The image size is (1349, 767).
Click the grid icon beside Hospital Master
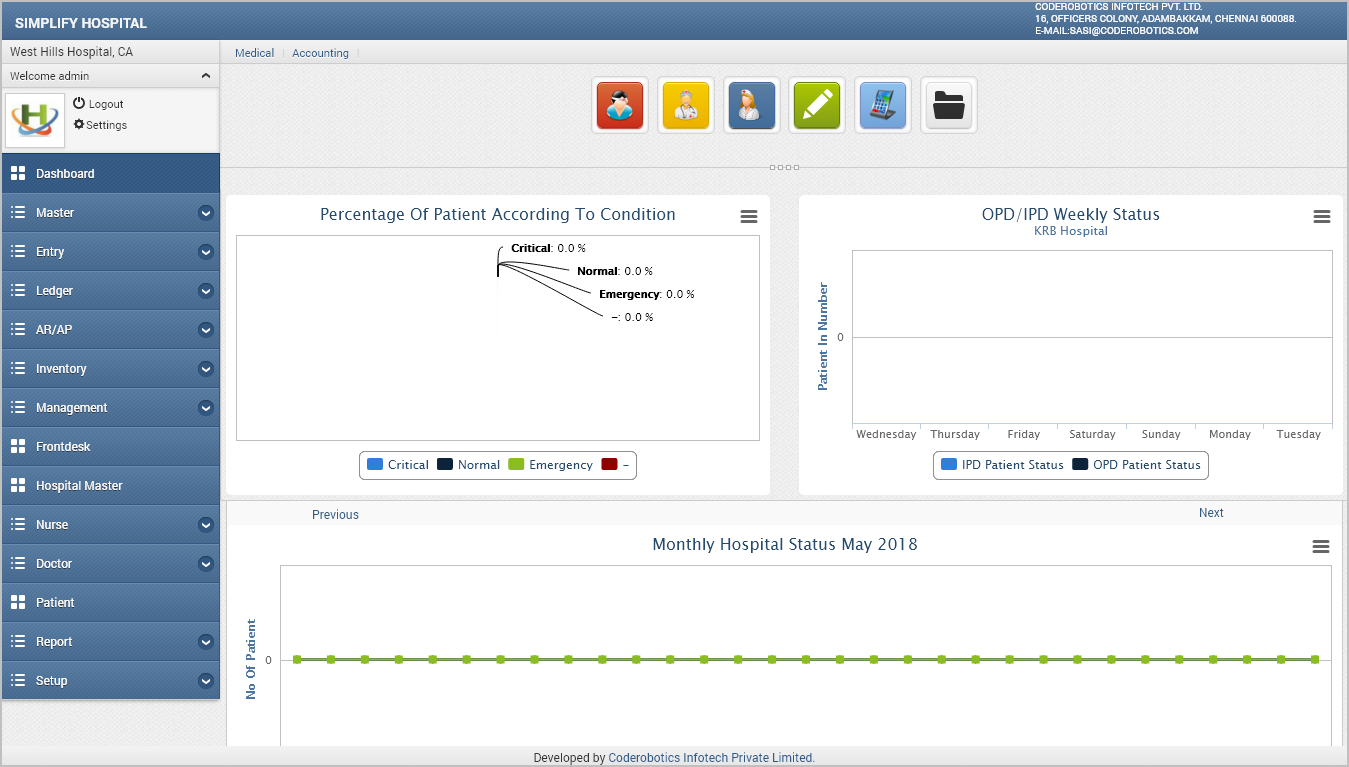click(18, 485)
